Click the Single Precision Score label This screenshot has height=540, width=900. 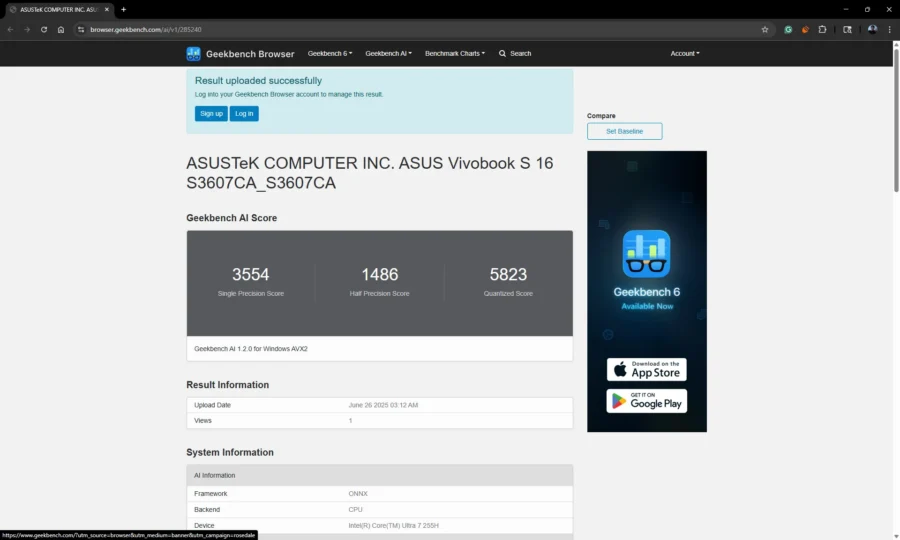click(x=251, y=293)
